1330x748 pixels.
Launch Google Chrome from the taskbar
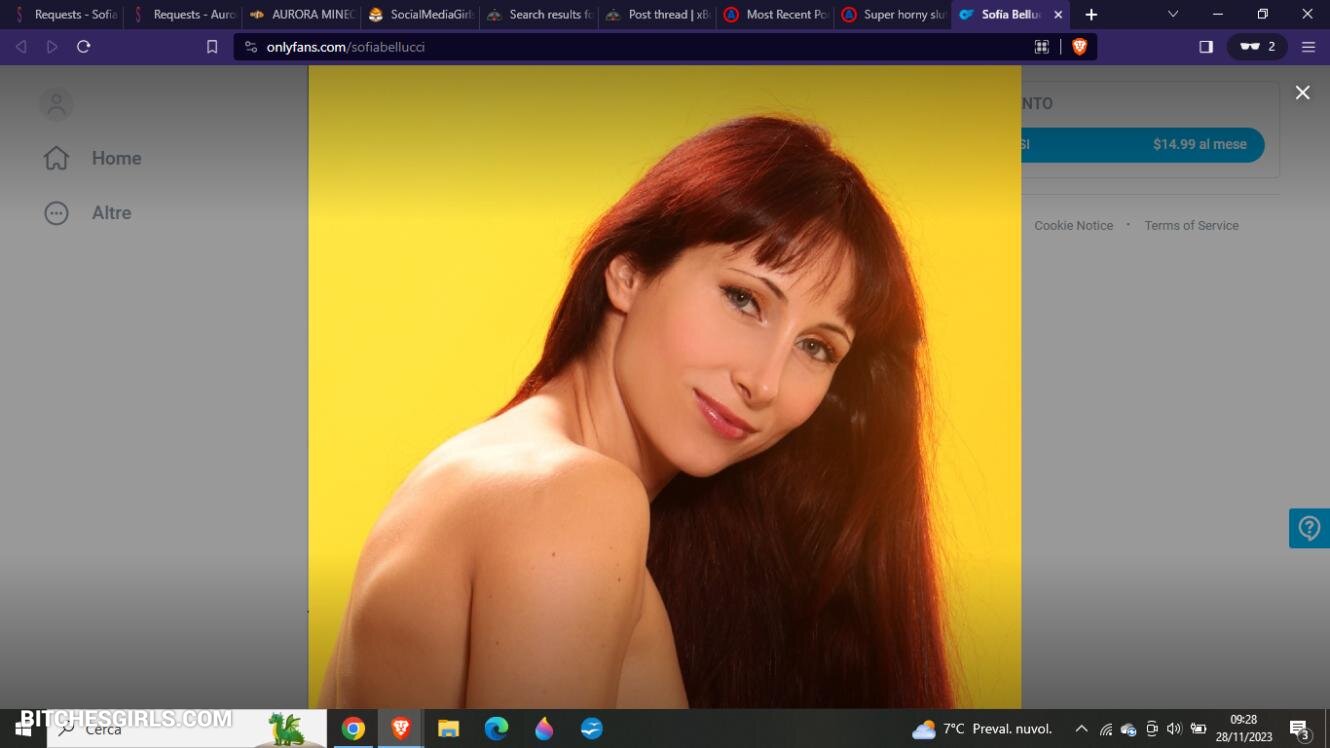click(353, 729)
